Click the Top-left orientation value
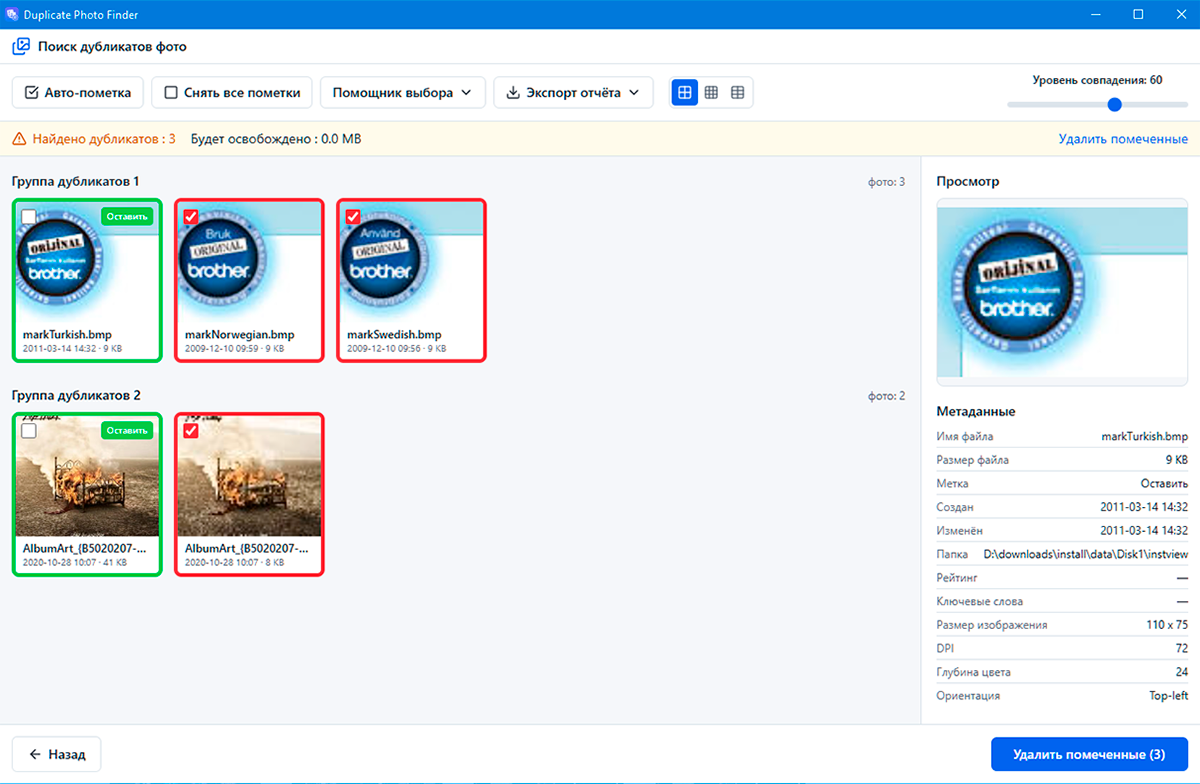Screen dimensions: 1200x784 [x=1168, y=696]
